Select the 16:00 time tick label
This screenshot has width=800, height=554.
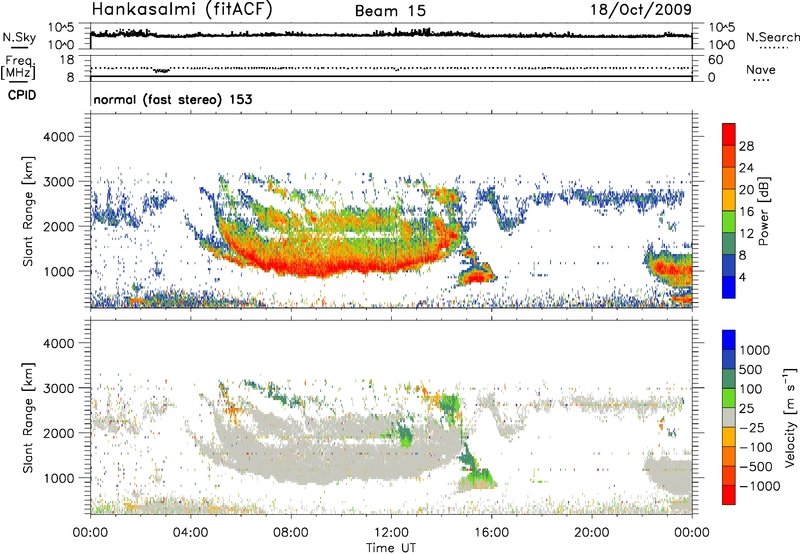(491, 533)
